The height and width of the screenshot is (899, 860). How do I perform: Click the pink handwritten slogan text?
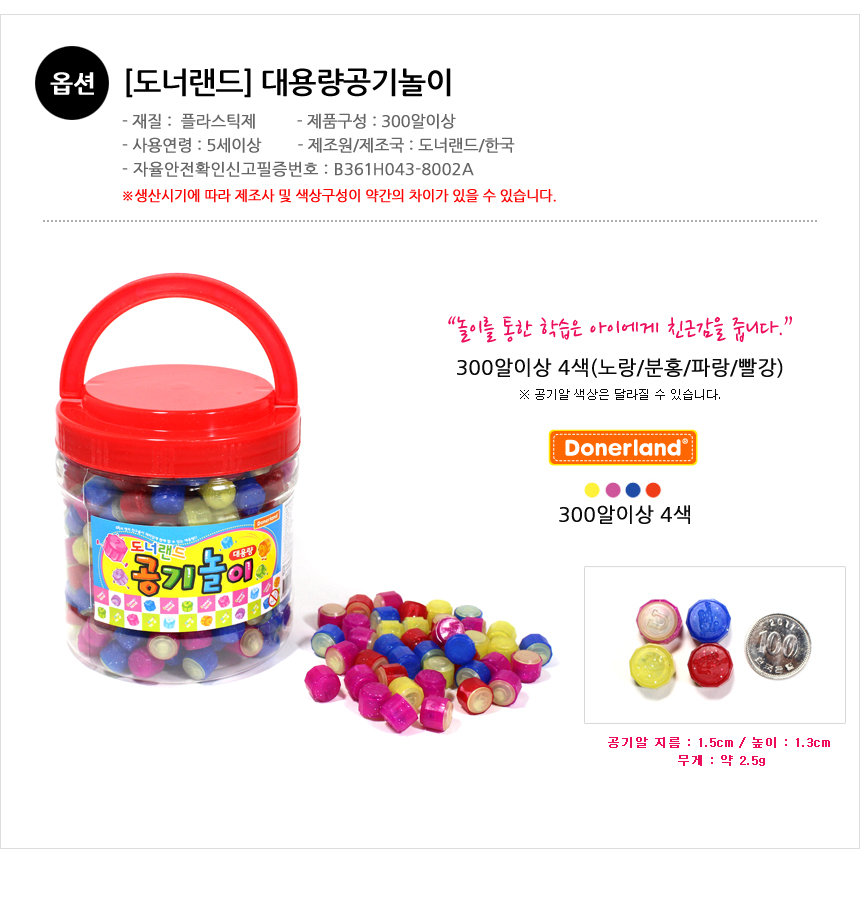click(620, 328)
